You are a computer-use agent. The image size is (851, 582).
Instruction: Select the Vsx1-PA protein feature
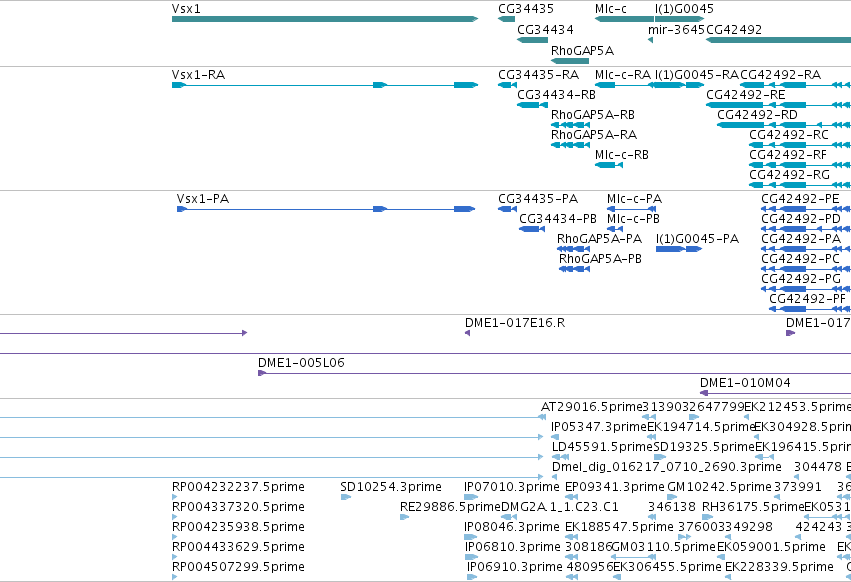326,209
